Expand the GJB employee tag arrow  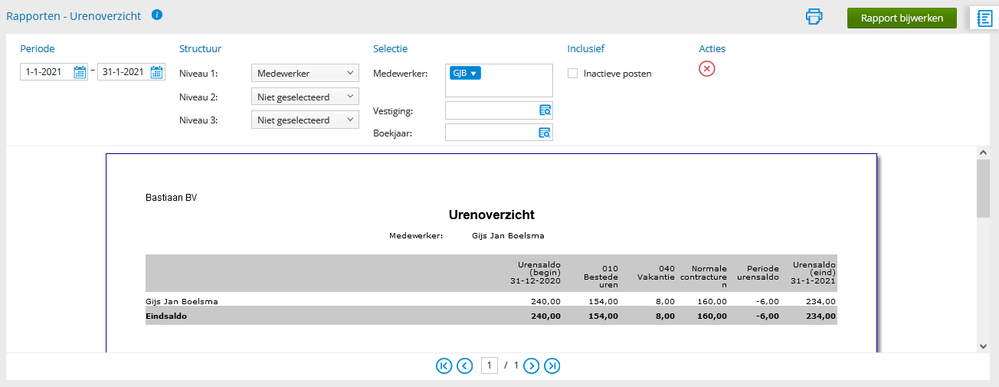(x=473, y=73)
